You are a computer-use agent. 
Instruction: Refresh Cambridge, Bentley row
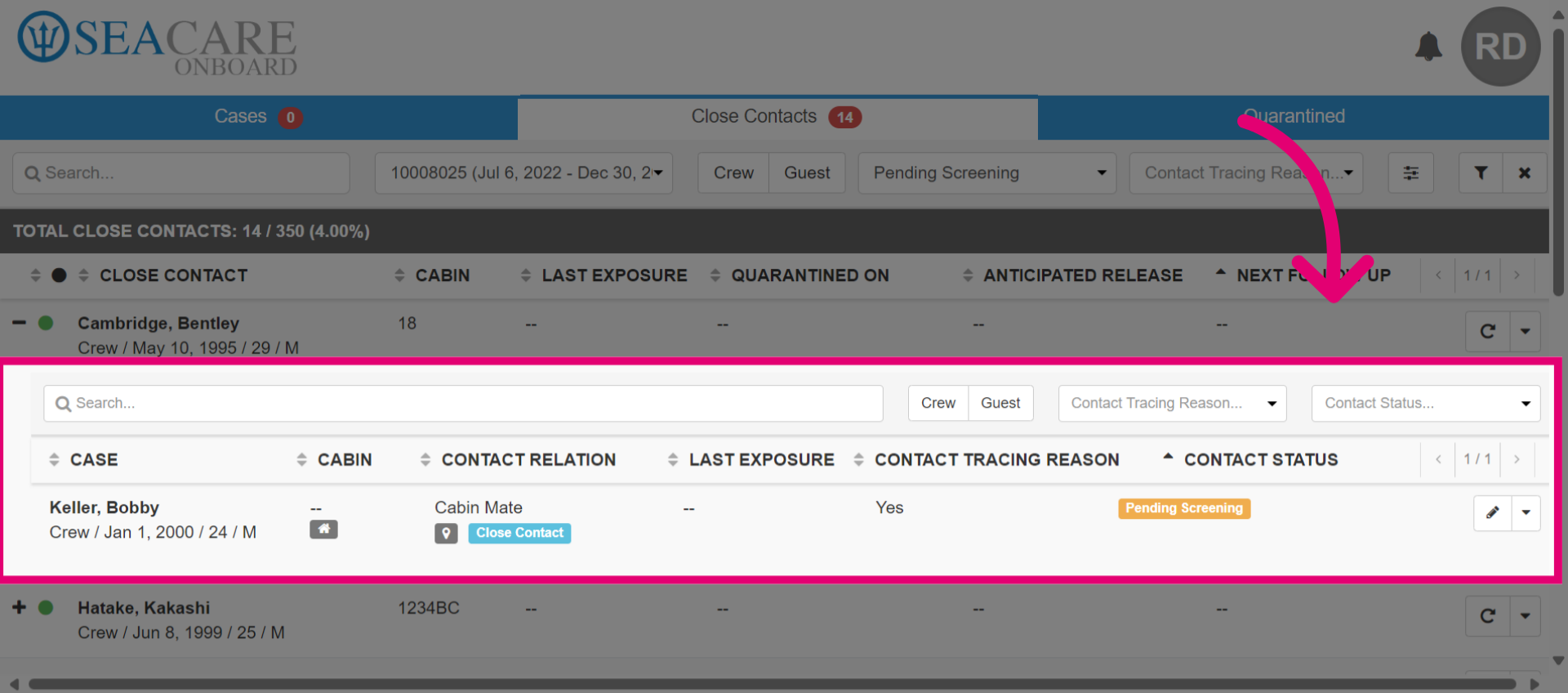click(x=1488, y=331)
